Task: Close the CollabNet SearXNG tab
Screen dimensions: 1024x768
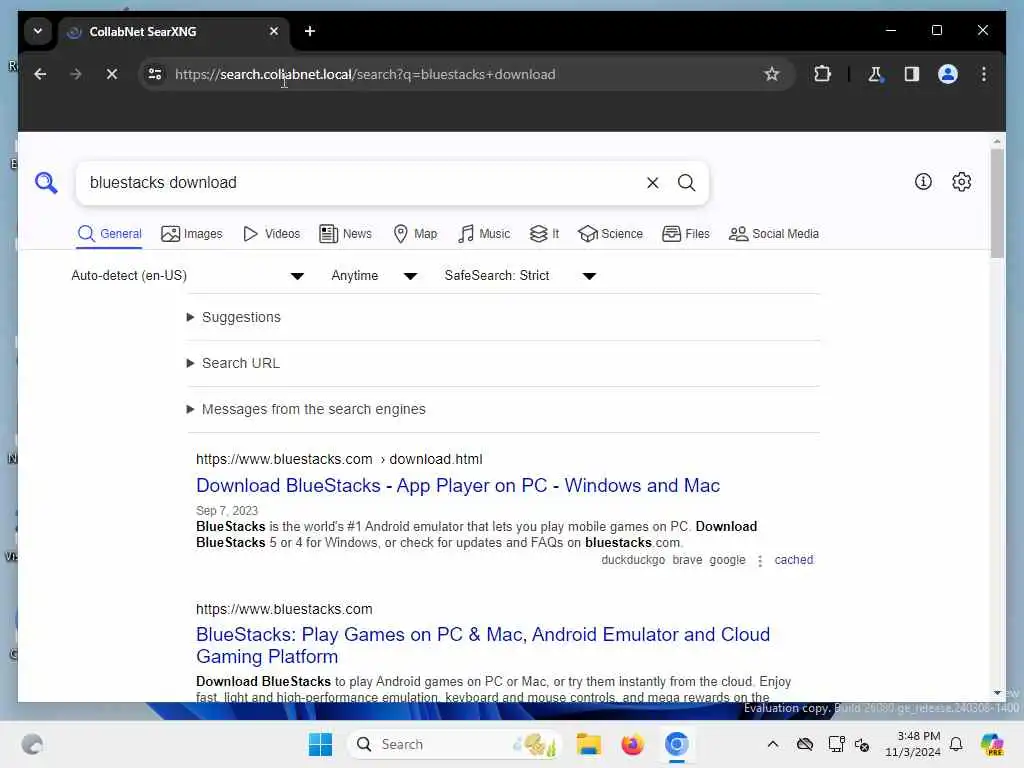Action: pyautogui.click(x=274, y=31)
